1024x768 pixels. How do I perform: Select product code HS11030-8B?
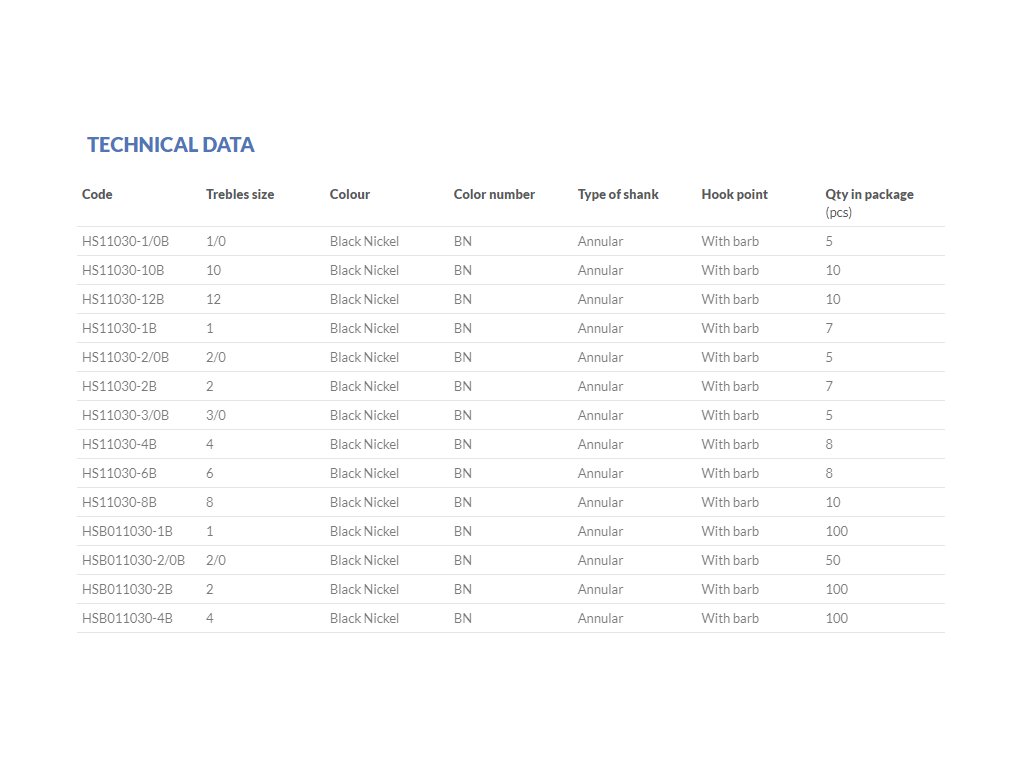pyautogui.click(x=119, y=503)
